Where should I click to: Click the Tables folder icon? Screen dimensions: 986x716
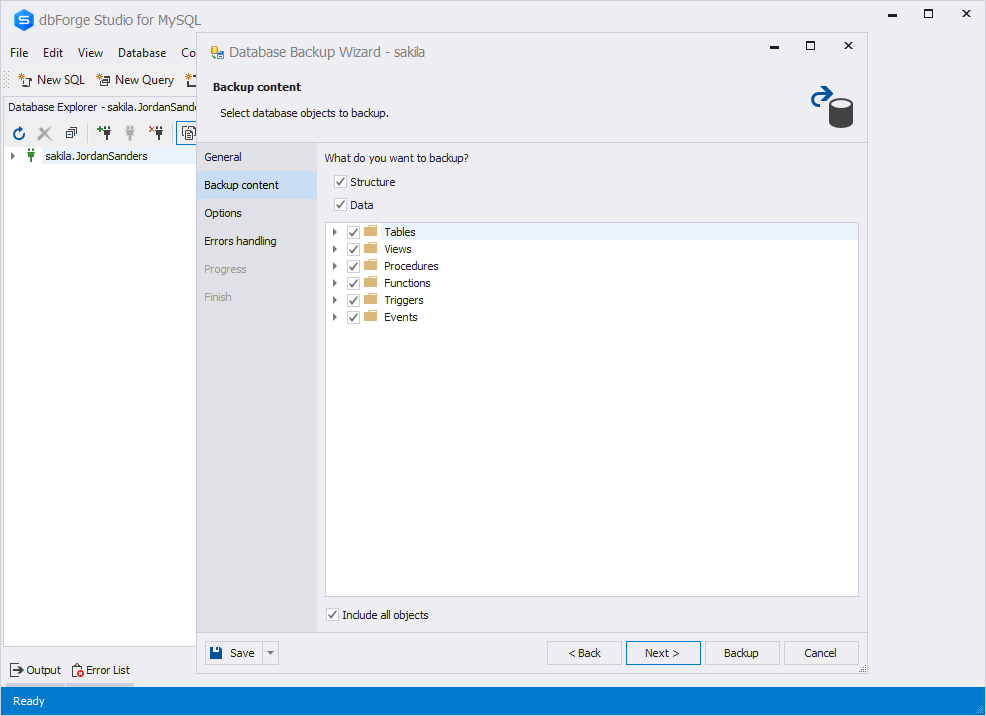371,231
